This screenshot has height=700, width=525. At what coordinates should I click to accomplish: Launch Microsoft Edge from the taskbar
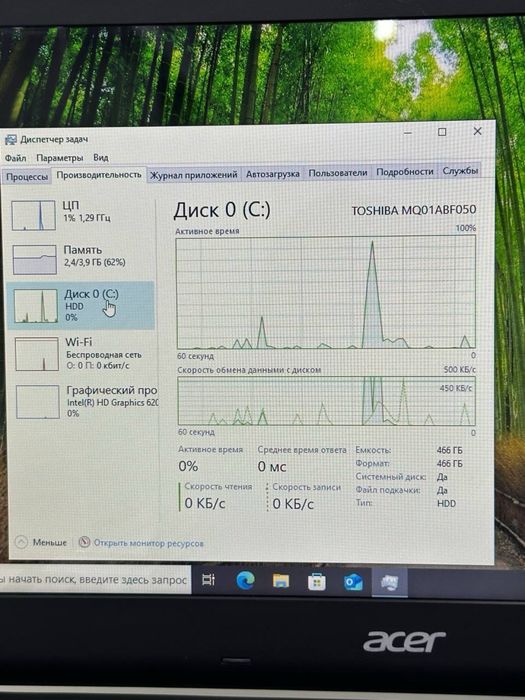[x=245, y=580]
